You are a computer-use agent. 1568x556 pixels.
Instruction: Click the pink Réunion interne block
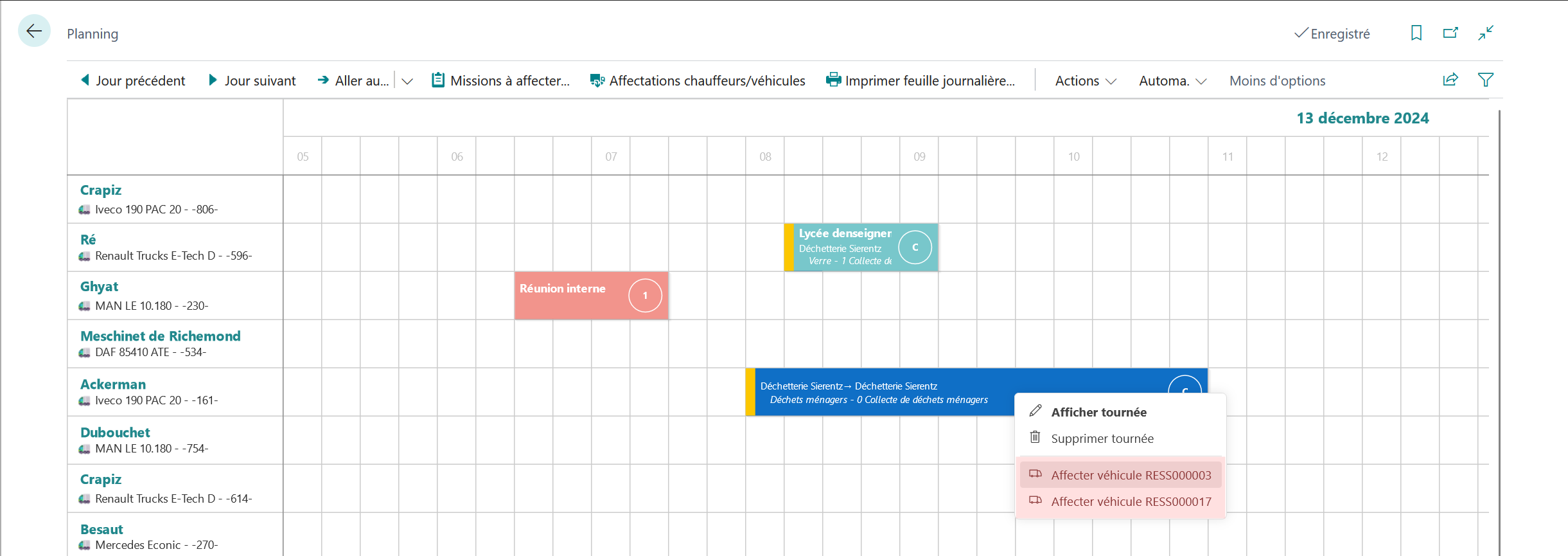point(591,296)
